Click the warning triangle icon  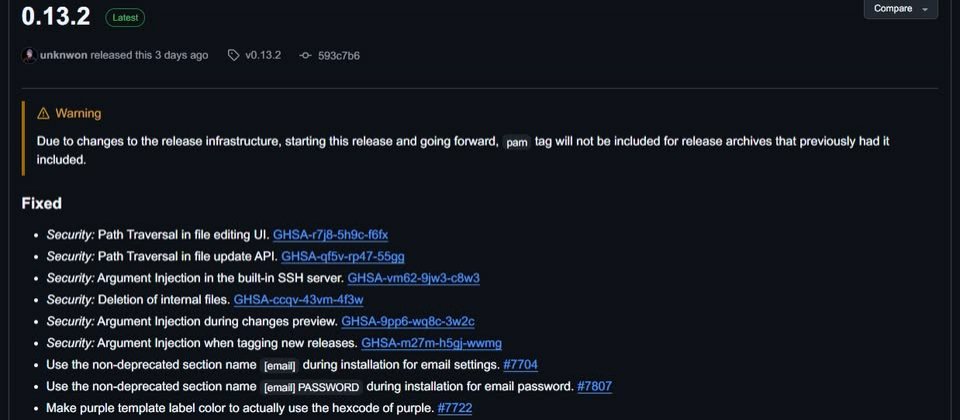coord(43,113)
